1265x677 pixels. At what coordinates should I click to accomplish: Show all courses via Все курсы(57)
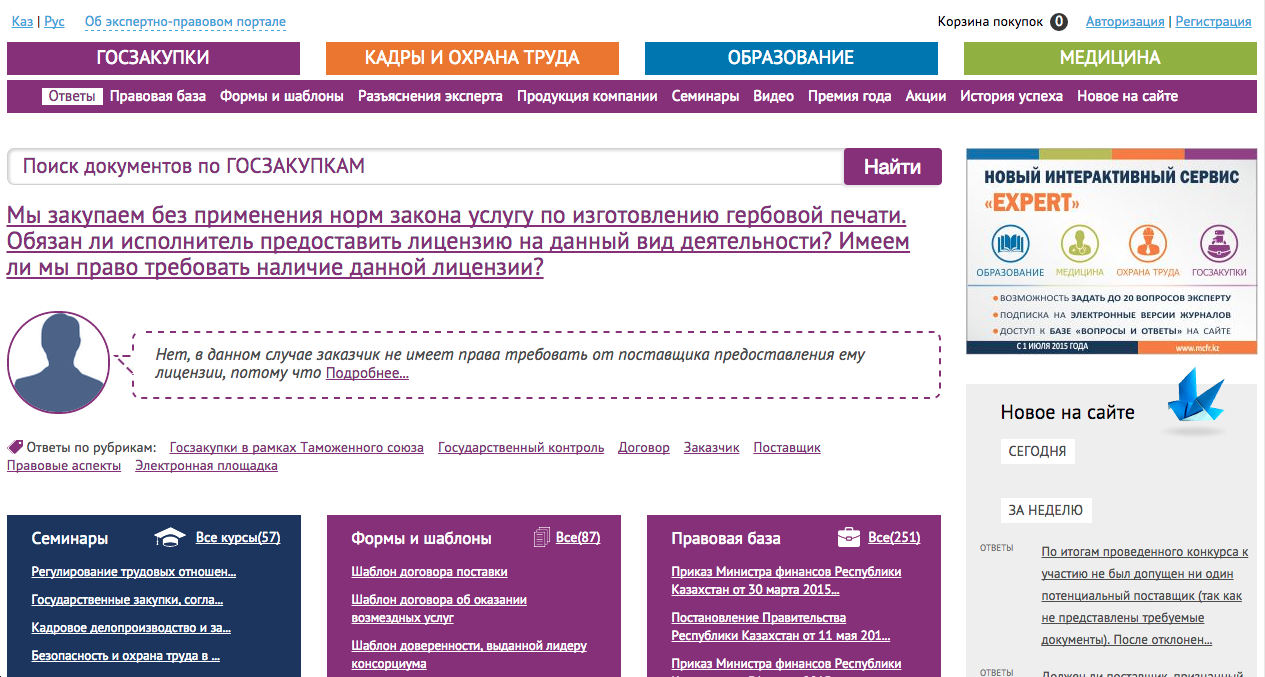[238, 538]
